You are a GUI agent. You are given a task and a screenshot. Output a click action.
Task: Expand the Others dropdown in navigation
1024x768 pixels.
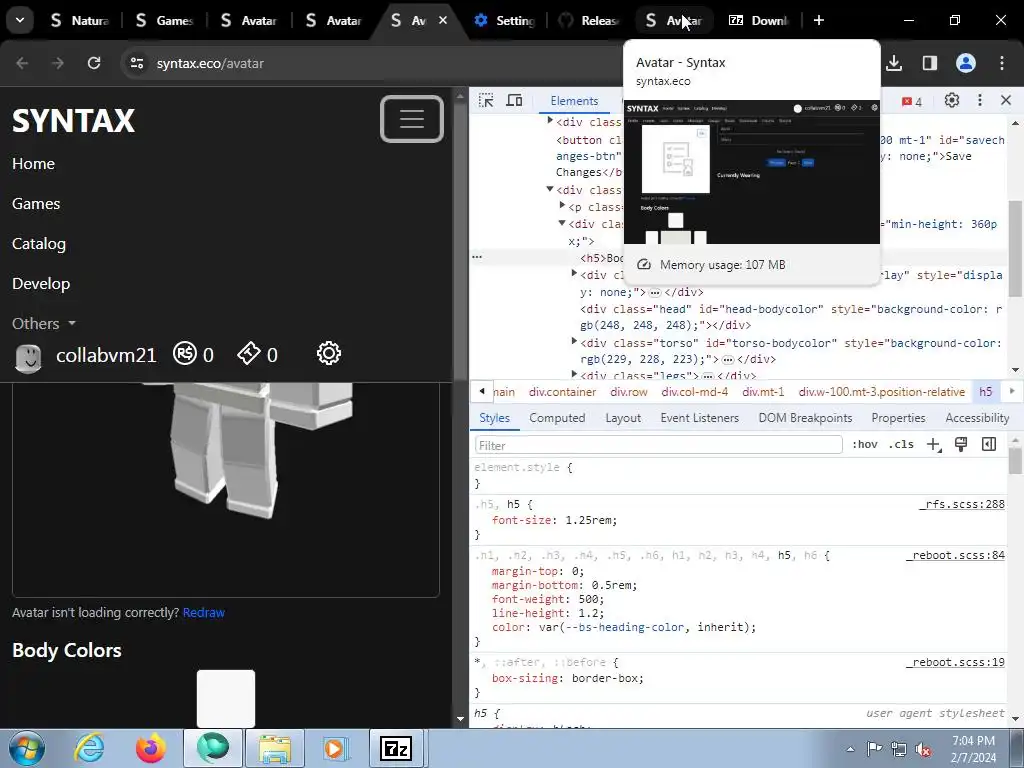[44, 323]
